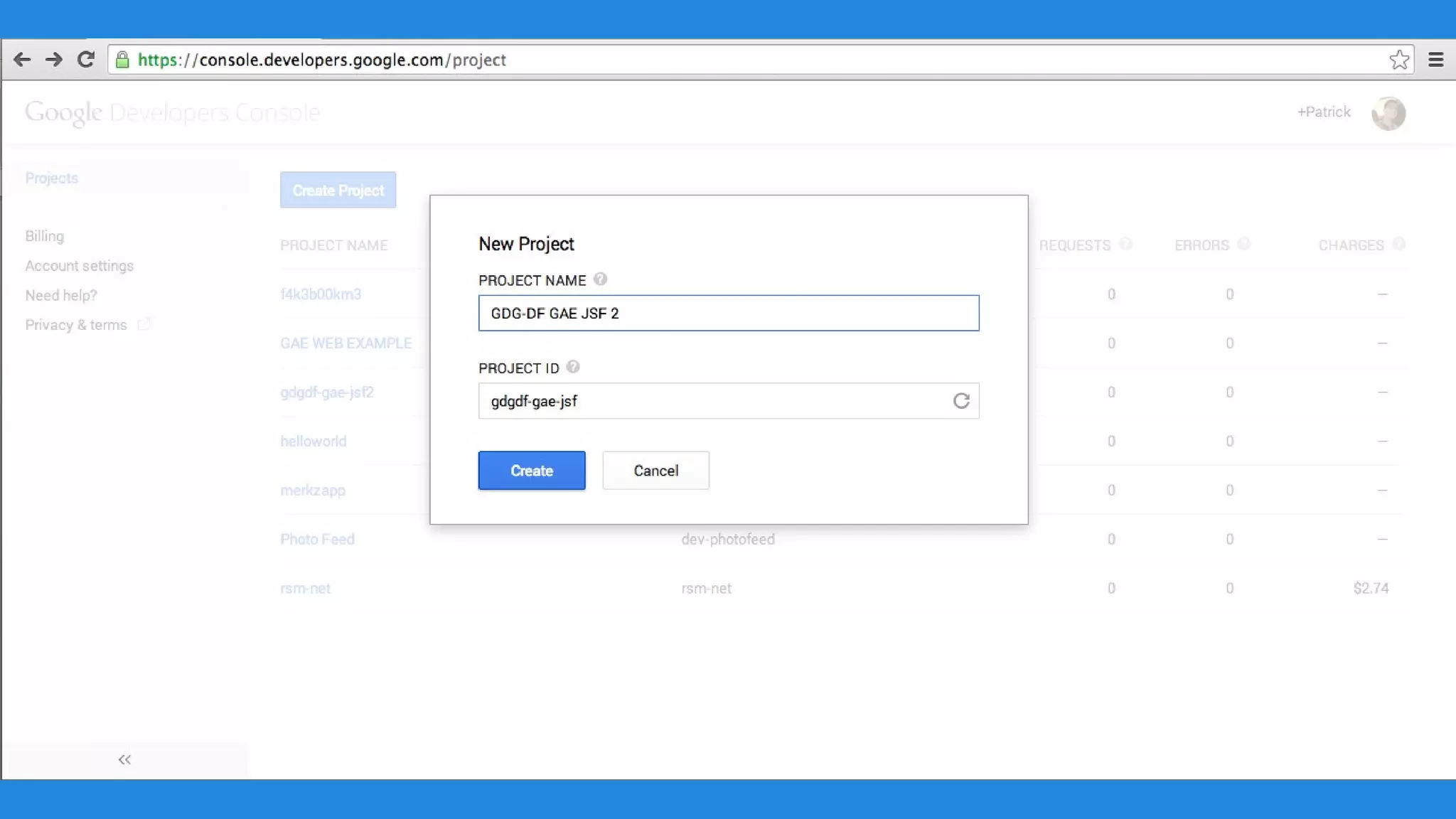Go to Account settings in sidebar

point(79,266)
